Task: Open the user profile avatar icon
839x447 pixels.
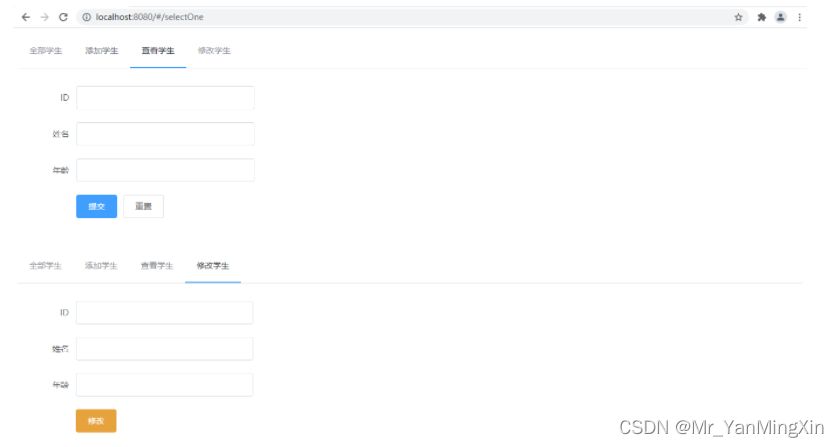Action: [x=780, y=17]
